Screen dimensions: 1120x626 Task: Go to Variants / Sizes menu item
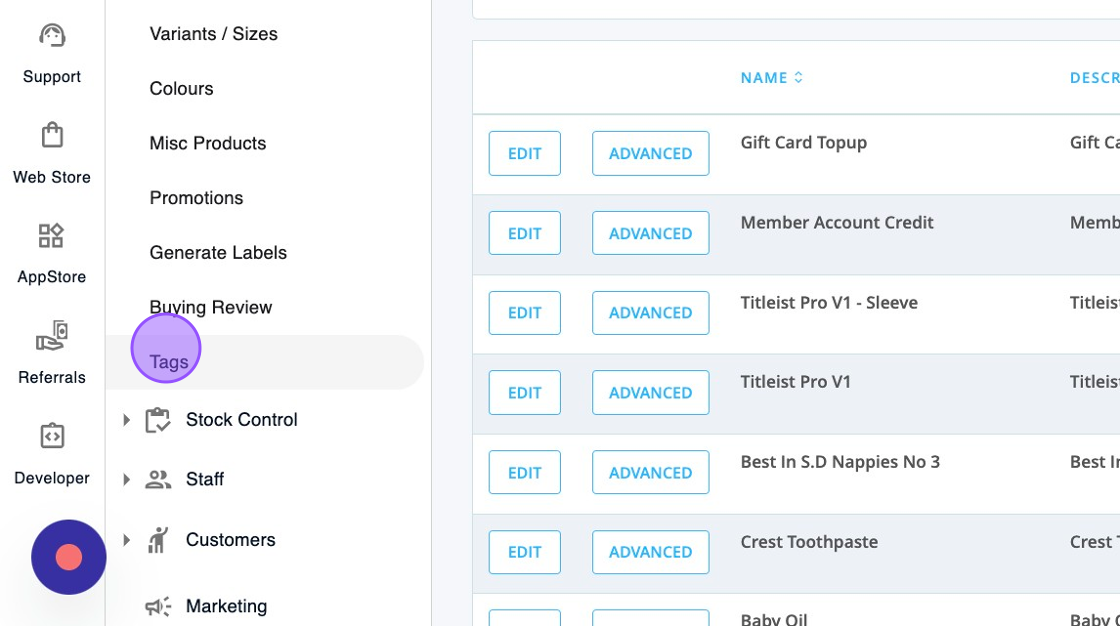point(213,34)
